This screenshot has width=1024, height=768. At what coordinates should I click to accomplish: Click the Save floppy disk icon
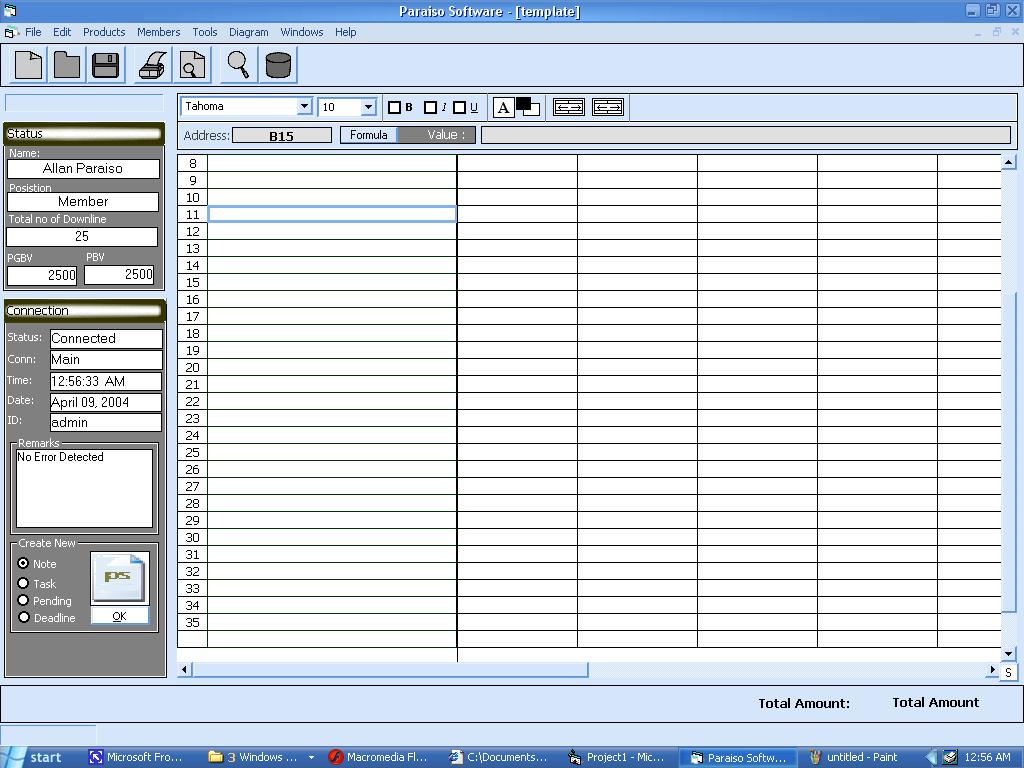[105, 65]
